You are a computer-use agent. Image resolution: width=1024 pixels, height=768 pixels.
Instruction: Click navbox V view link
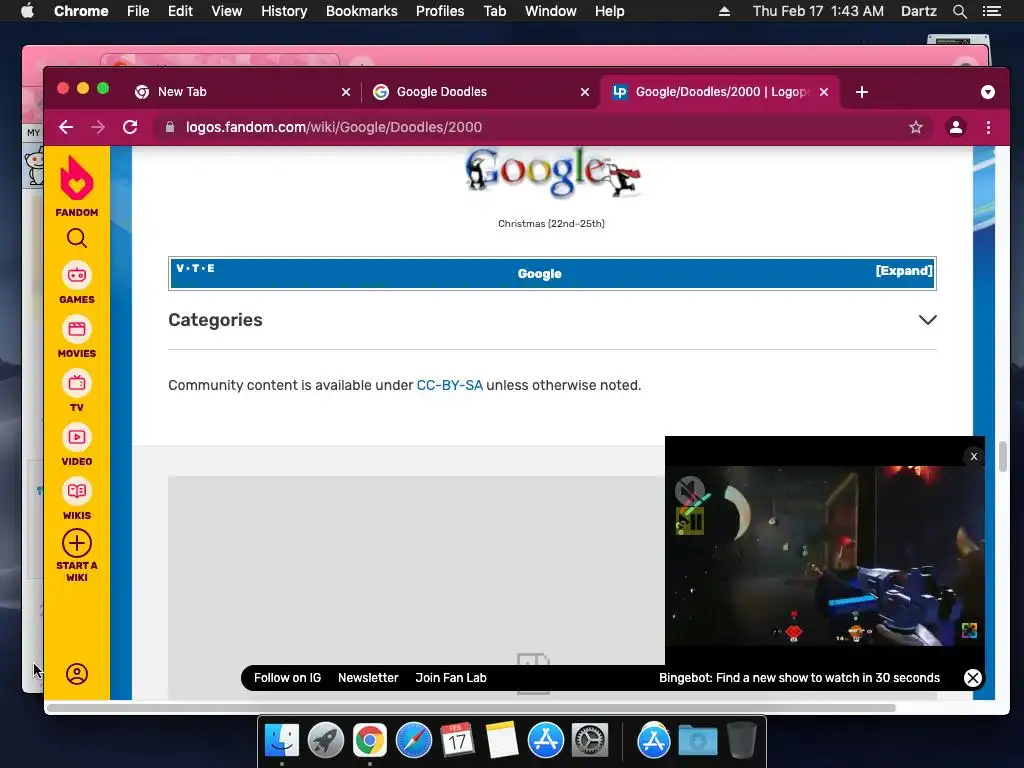180,268
